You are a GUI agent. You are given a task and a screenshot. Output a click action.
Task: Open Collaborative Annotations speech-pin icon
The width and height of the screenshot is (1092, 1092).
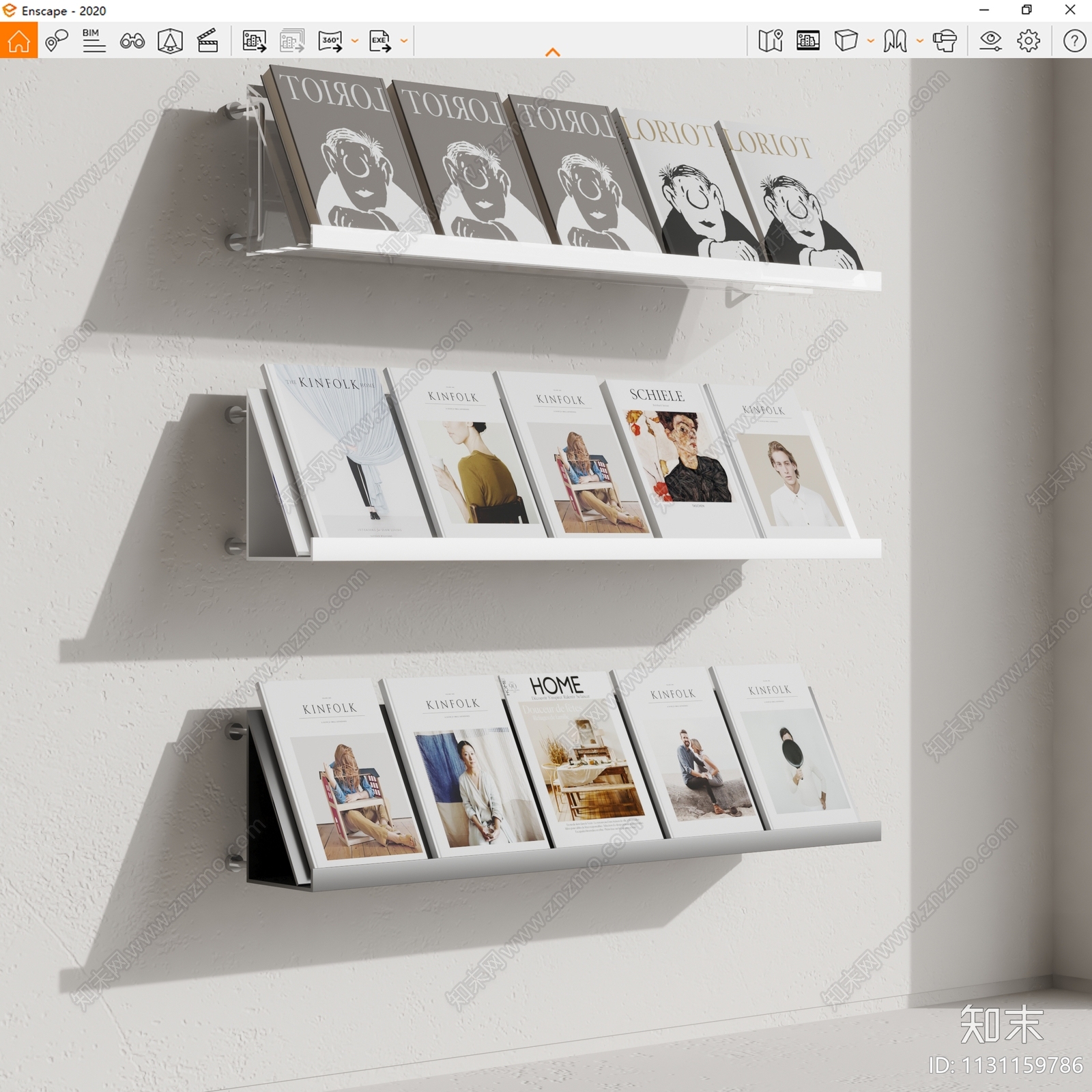coord(56,41)
